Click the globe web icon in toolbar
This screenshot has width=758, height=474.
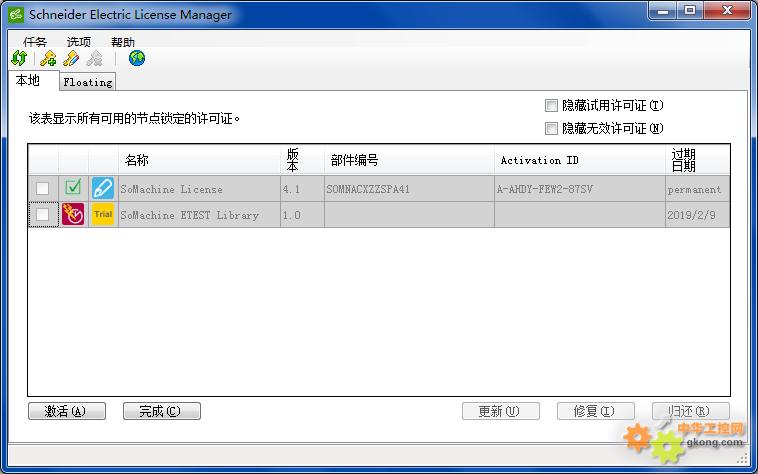pos(136,59)
